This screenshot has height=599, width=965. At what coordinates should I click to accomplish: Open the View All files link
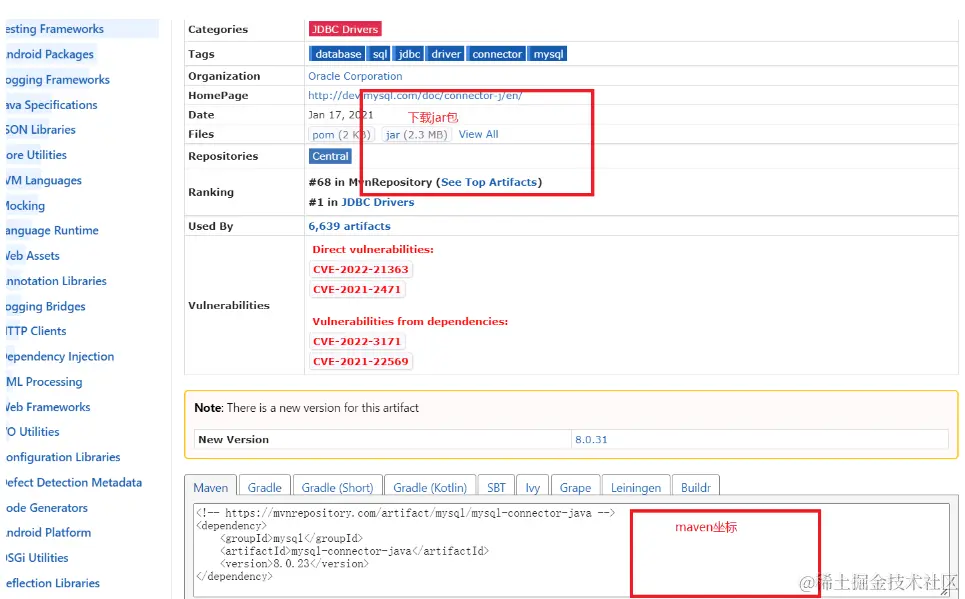tap(478, 134)
